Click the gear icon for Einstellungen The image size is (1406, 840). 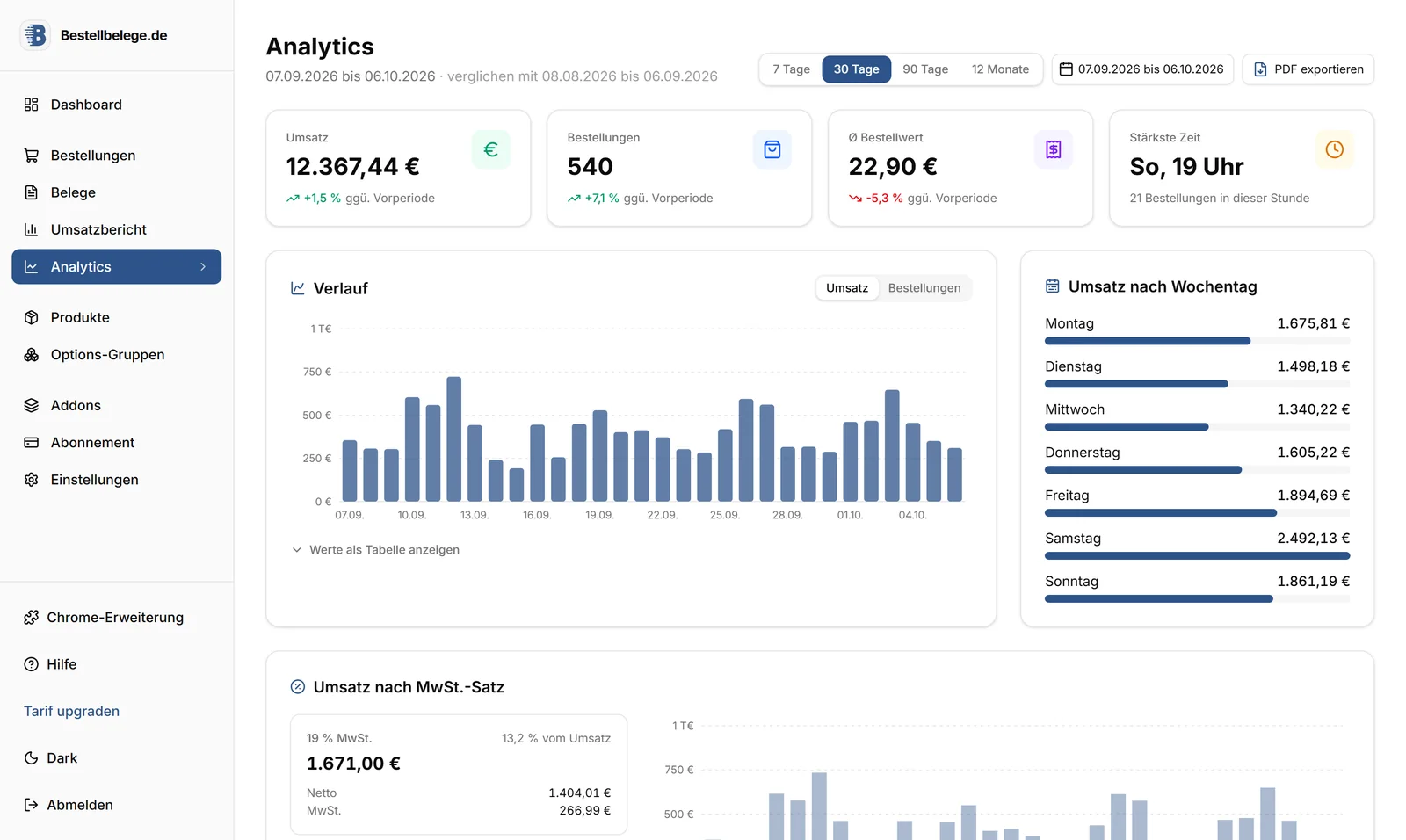(x=32, y=480)
